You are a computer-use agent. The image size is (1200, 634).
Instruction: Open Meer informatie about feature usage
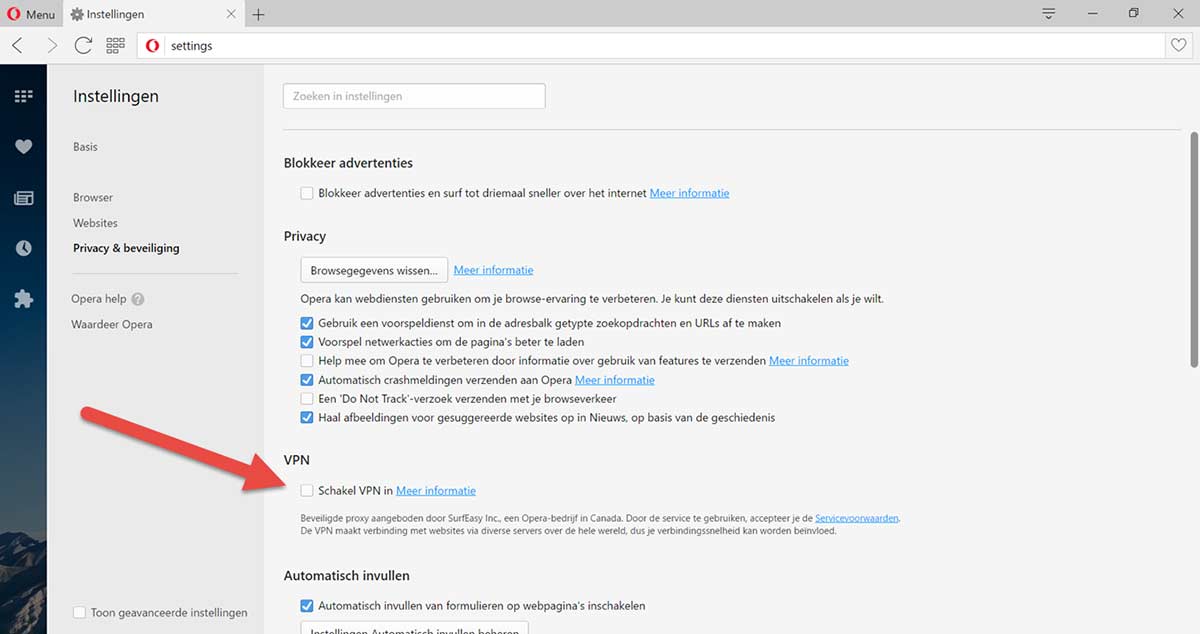click(x=809, y=361)
